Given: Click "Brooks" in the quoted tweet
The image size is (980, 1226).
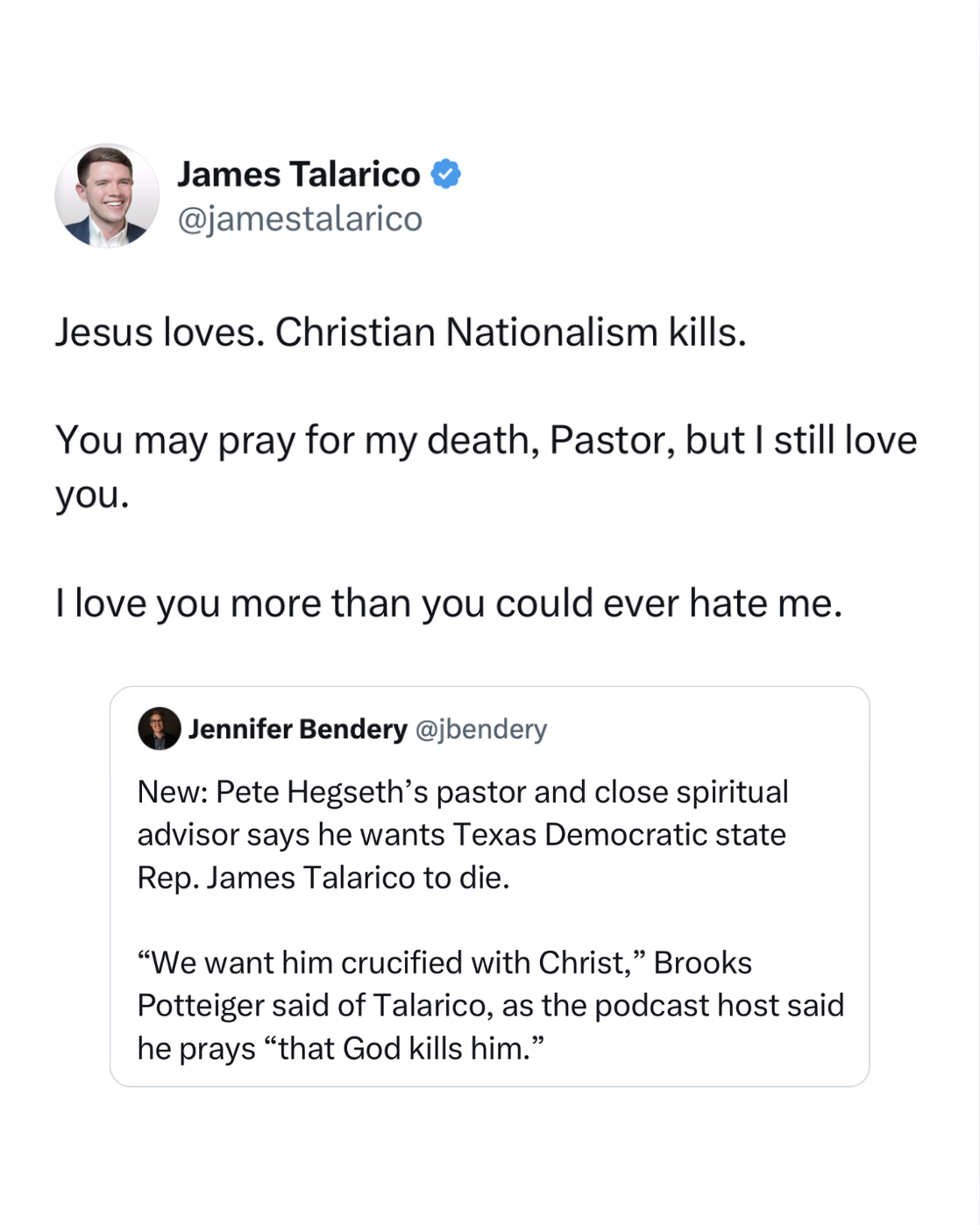Looking at the screenshot, I should (x=702, y=963).
